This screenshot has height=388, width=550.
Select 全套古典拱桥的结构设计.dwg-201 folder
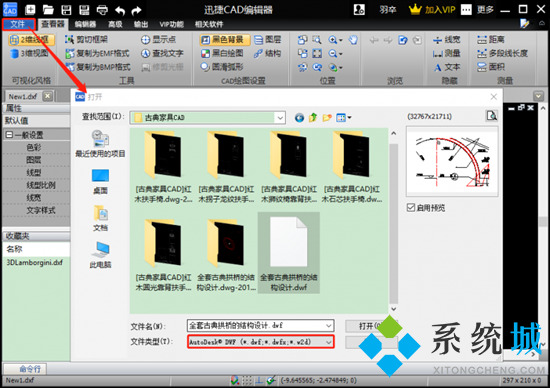(x=226, y=254)
